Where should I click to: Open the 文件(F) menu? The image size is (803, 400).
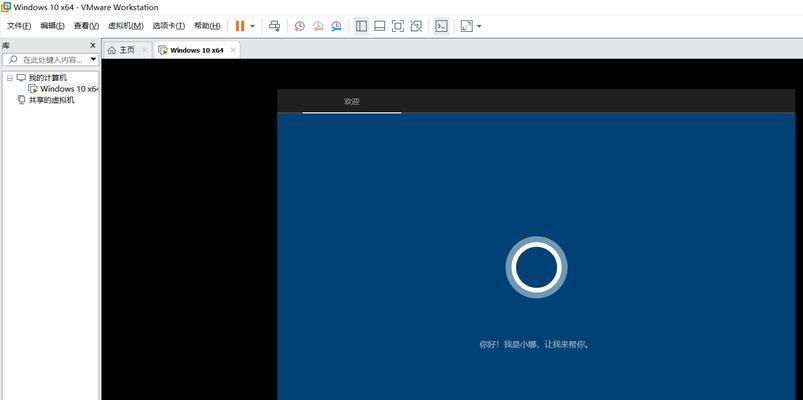pos(19,26)
